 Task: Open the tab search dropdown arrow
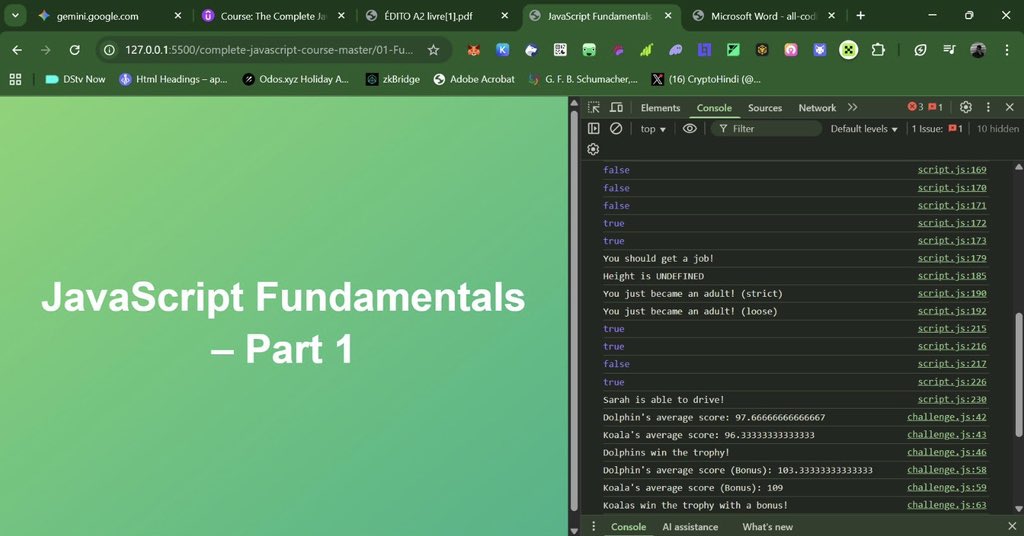pyautogui.click(x=15, y=16)
